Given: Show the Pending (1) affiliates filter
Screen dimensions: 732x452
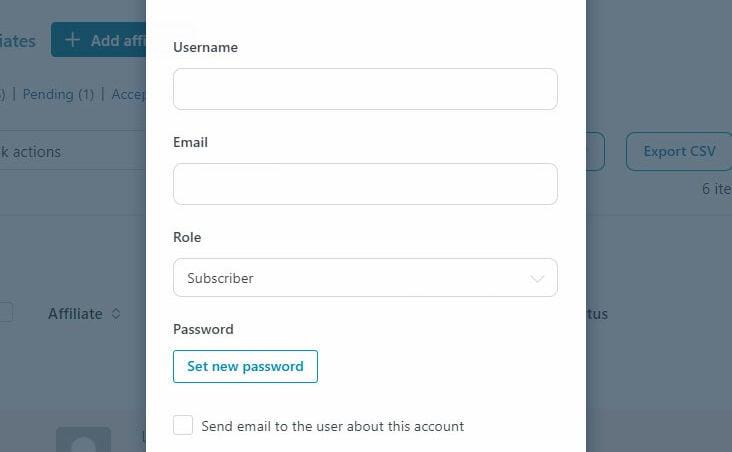Looking at the screenshot, I should pos(58,94).
